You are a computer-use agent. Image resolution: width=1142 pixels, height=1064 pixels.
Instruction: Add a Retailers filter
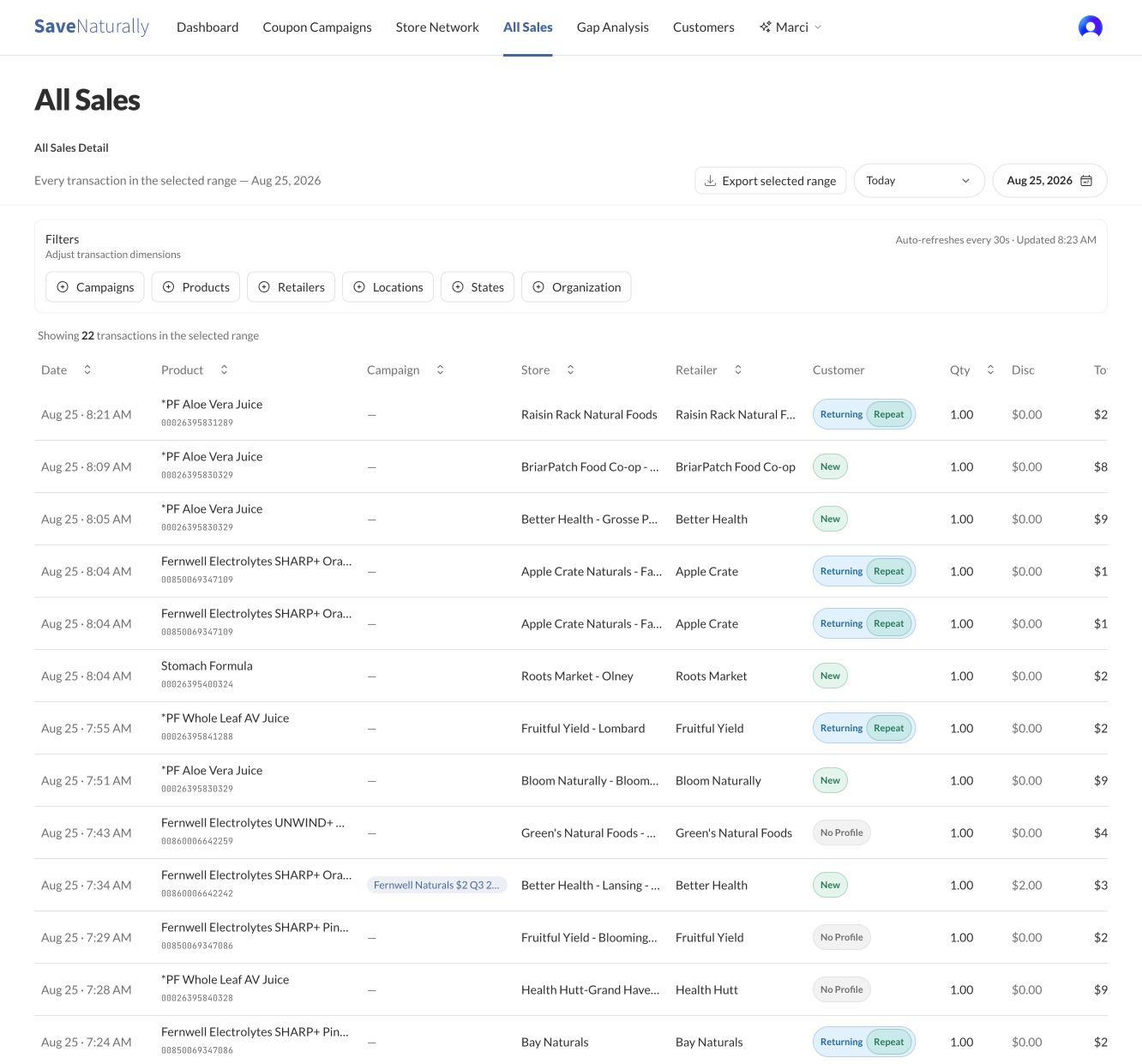292,287
